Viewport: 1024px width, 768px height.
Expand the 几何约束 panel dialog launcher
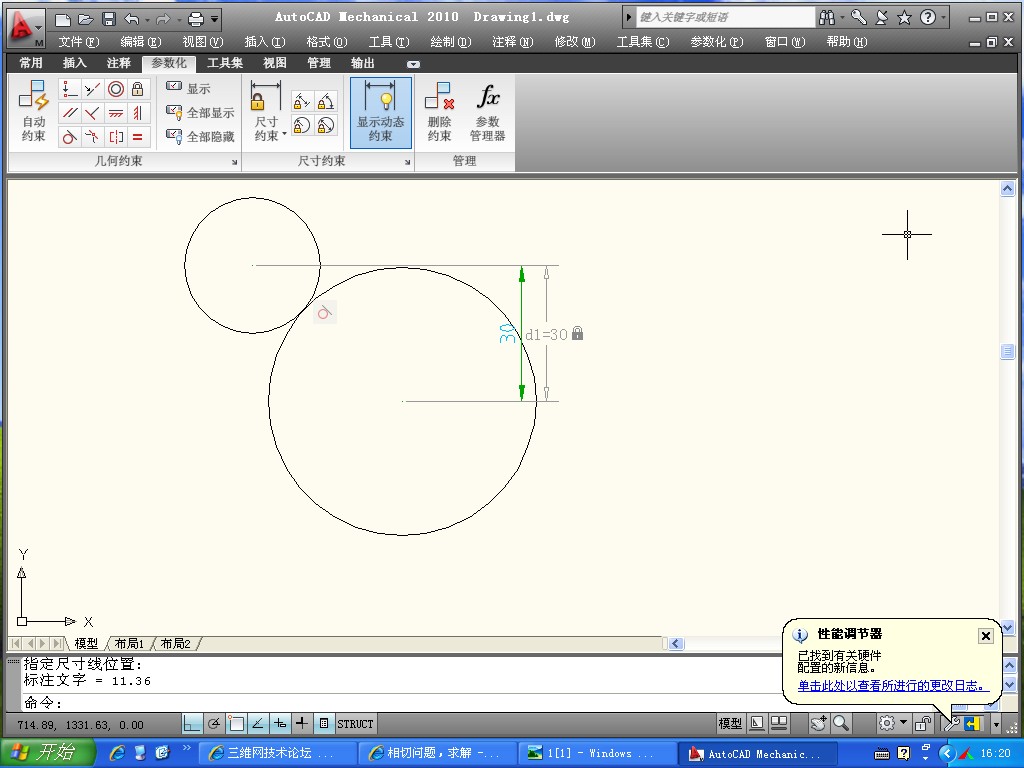pyautogui.click(x=234, y=162)
